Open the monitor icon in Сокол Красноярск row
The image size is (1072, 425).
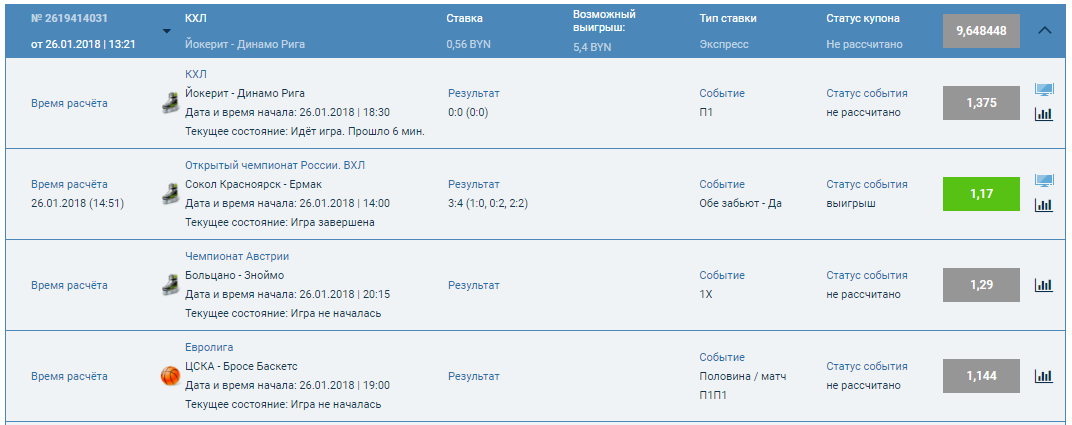(1044, 181)
